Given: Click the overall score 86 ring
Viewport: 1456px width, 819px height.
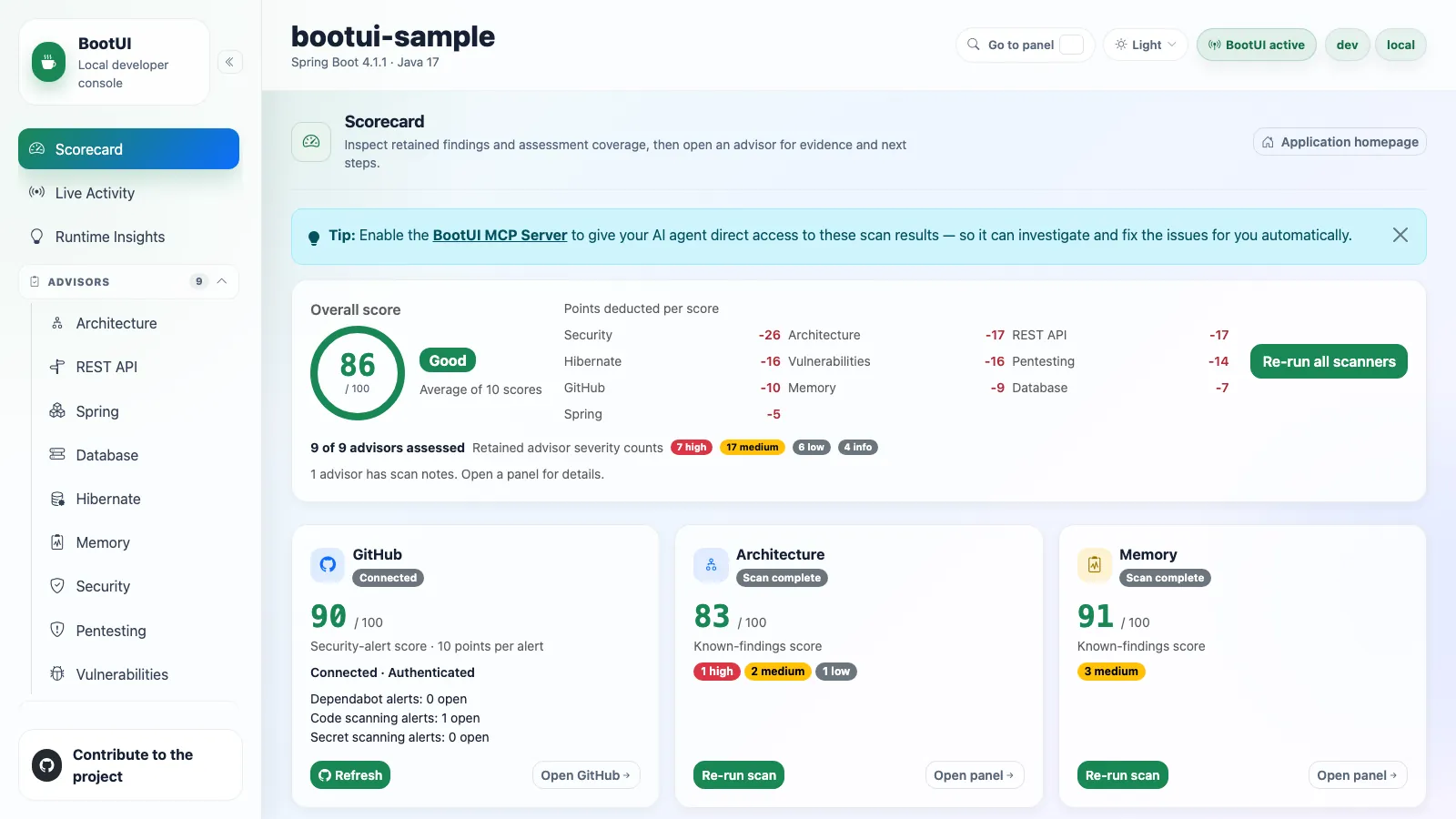Looking at the screenshot, I should click(x=358, y=373).
